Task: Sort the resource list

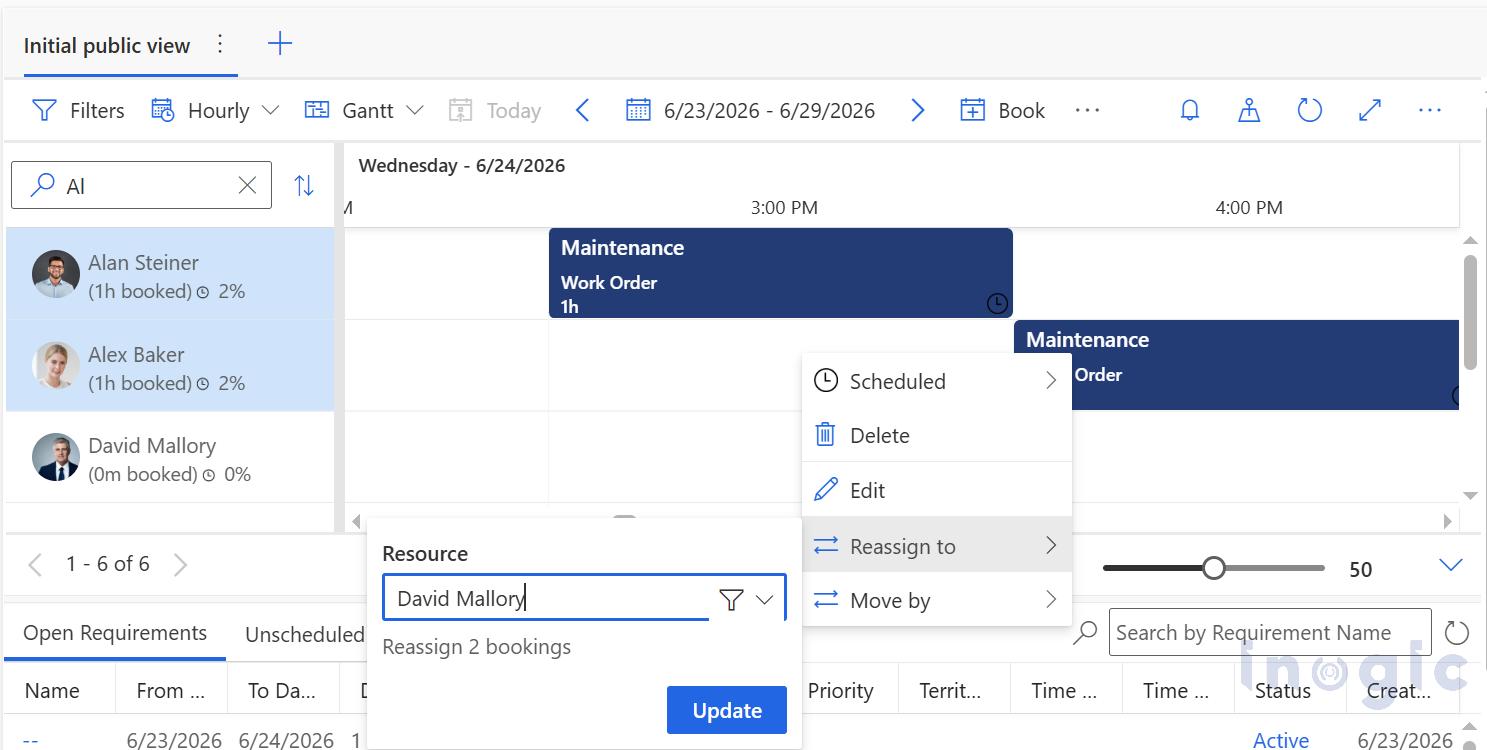Action: [x=304, y=185]
